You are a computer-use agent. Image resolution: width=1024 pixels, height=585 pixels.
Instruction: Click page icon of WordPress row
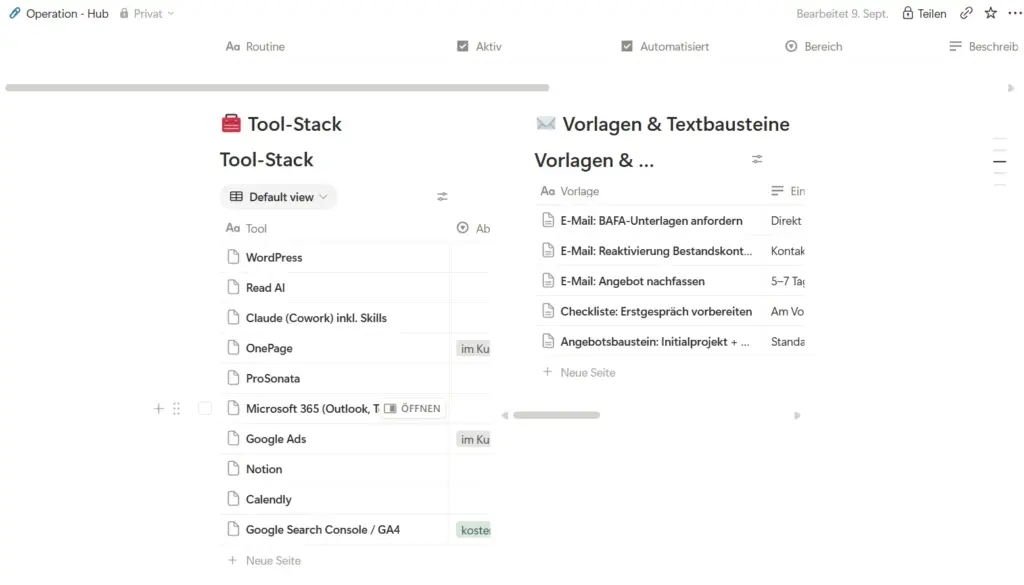click(x=233, y=257)
